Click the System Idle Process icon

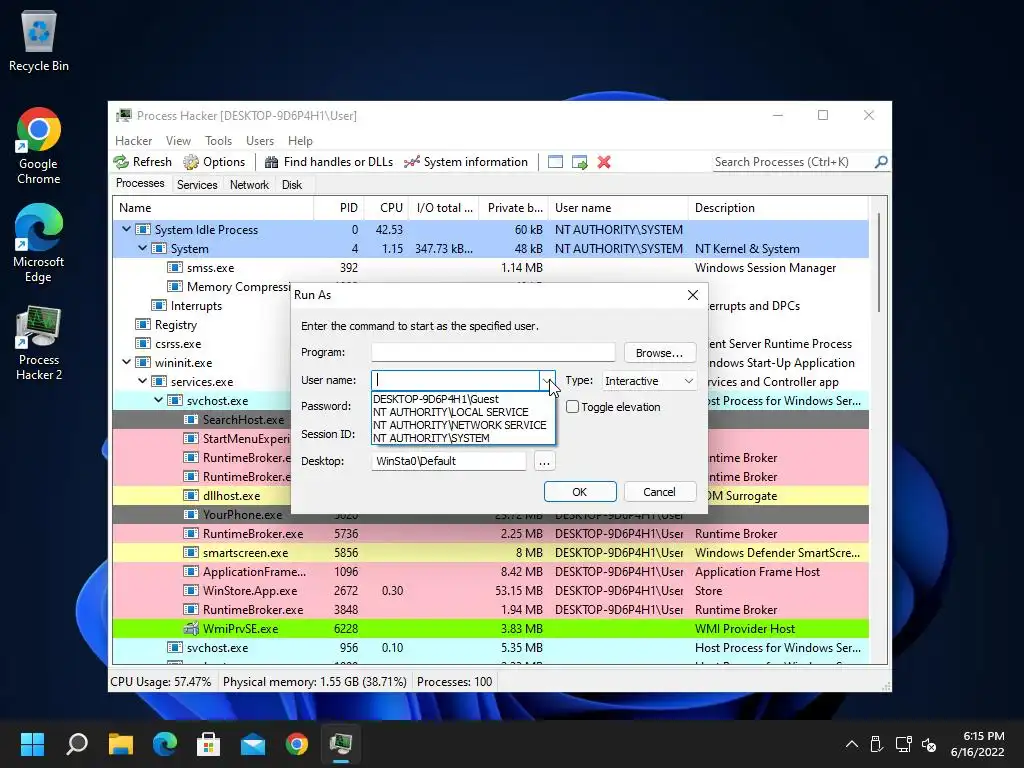(x=143, y=230)
